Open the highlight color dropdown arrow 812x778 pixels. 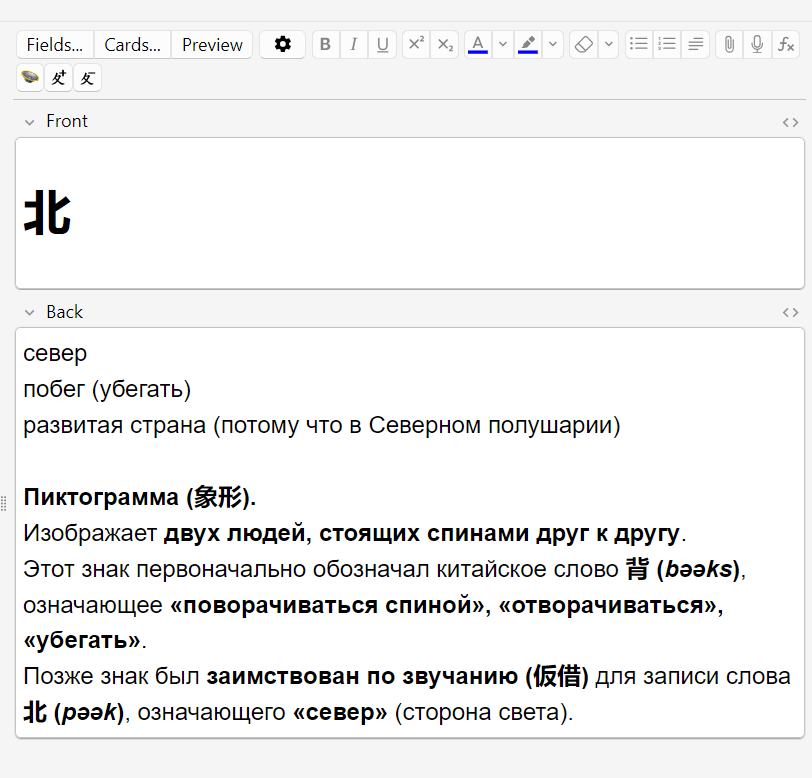pyautogui.click(x=553, y=45)
